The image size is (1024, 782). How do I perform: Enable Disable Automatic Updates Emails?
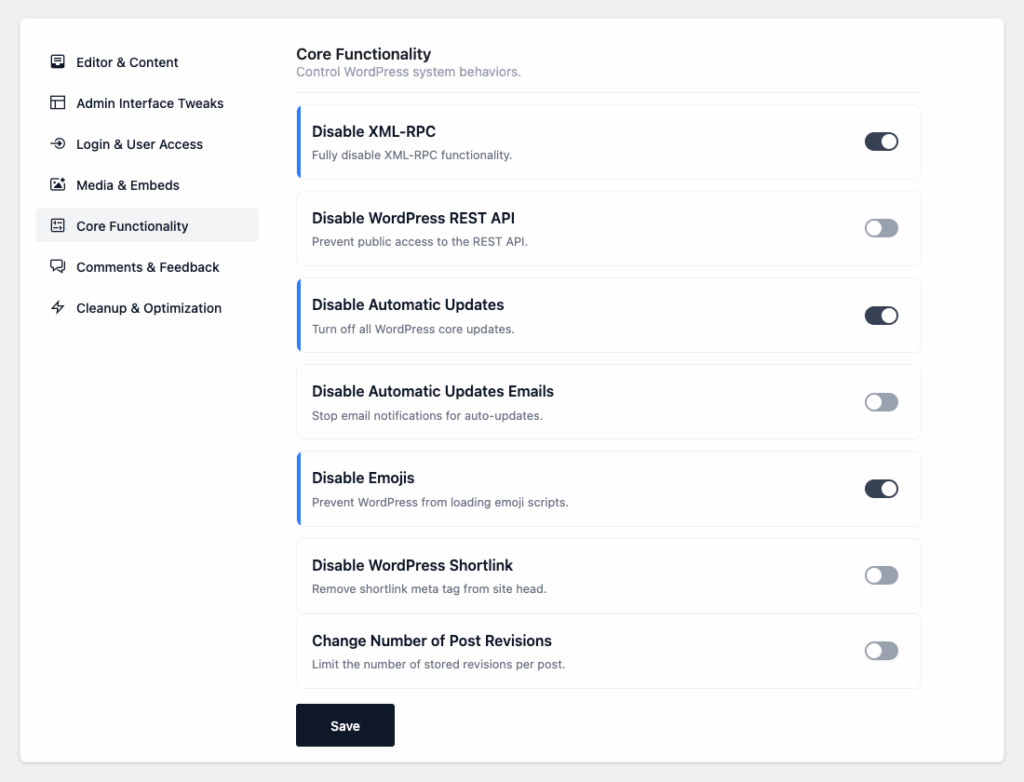point(881,402)
